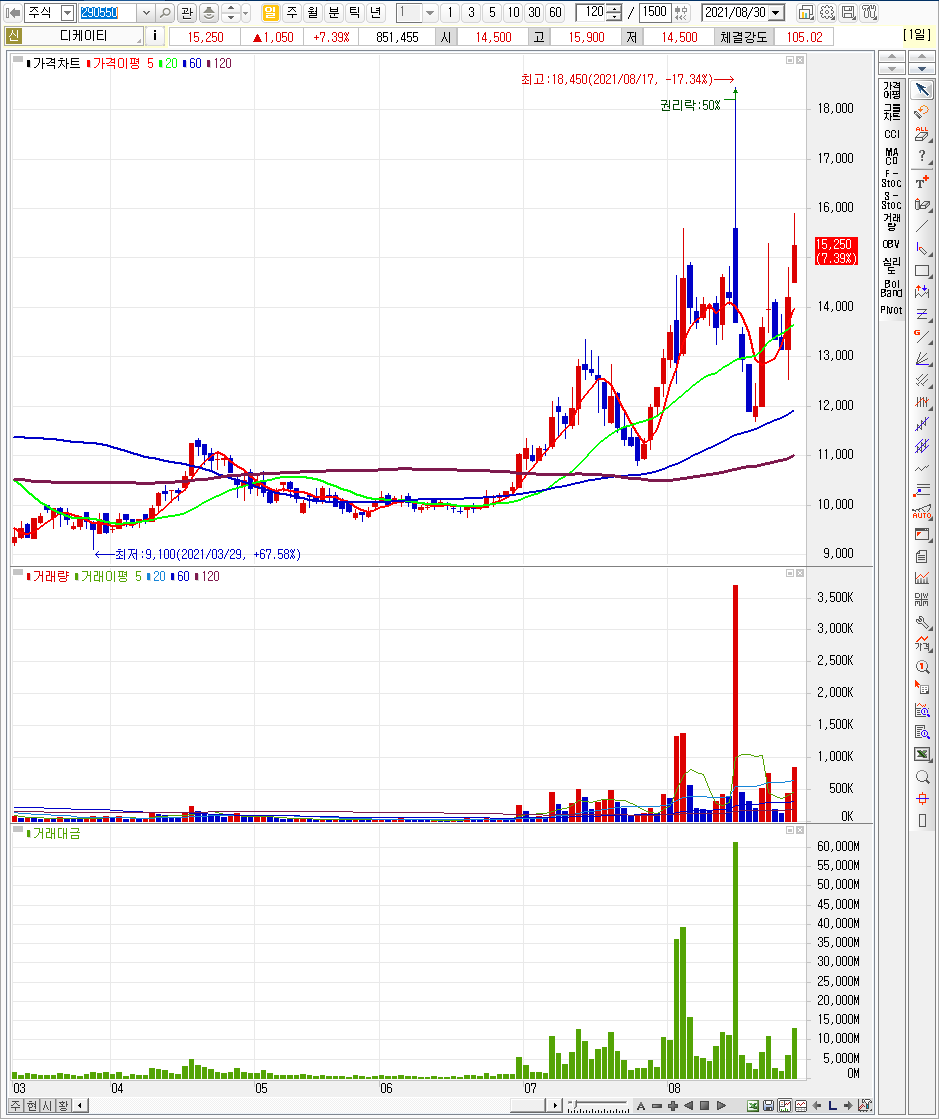939x1119 pixels.
Task: Click the first-record arrow icon at far left top
Action: click(x=13, y=13)
